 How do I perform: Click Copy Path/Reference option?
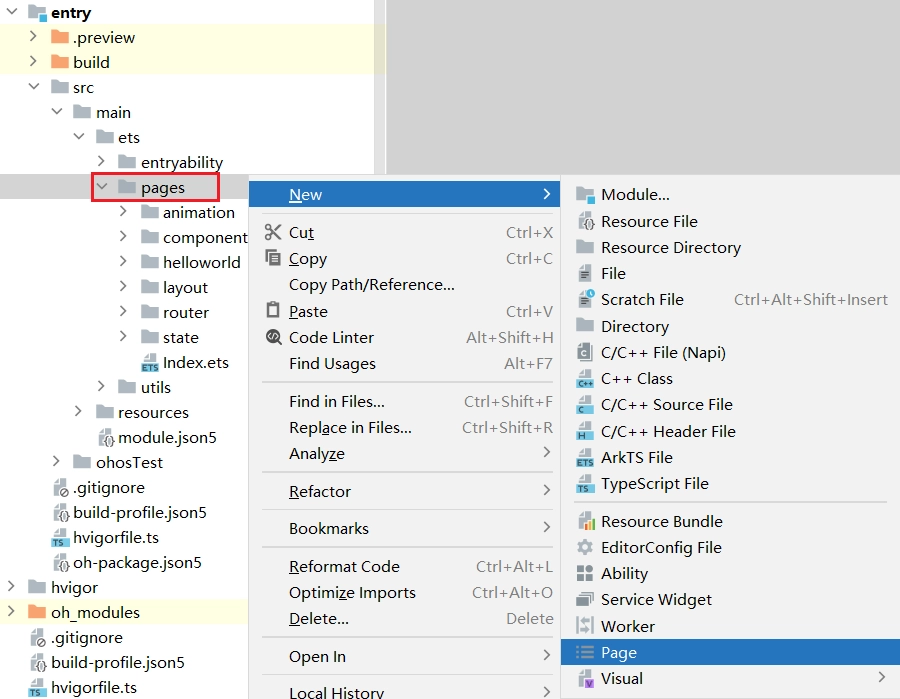pyautogui.click(x=371, y=285)
